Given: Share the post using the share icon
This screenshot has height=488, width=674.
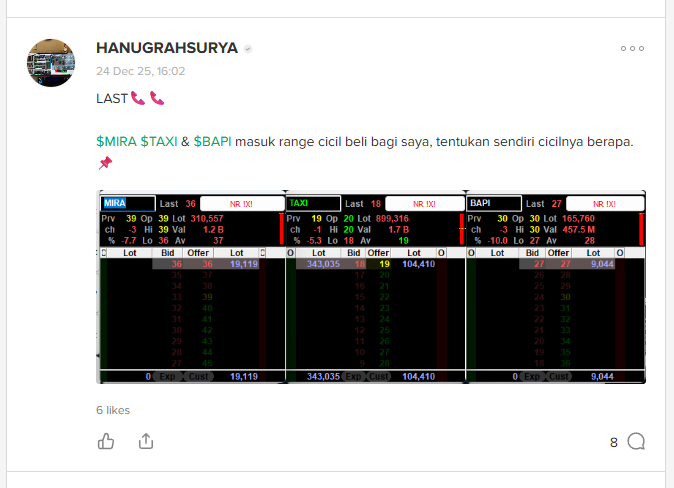Looking at the screenshot, I should (146, 441).
